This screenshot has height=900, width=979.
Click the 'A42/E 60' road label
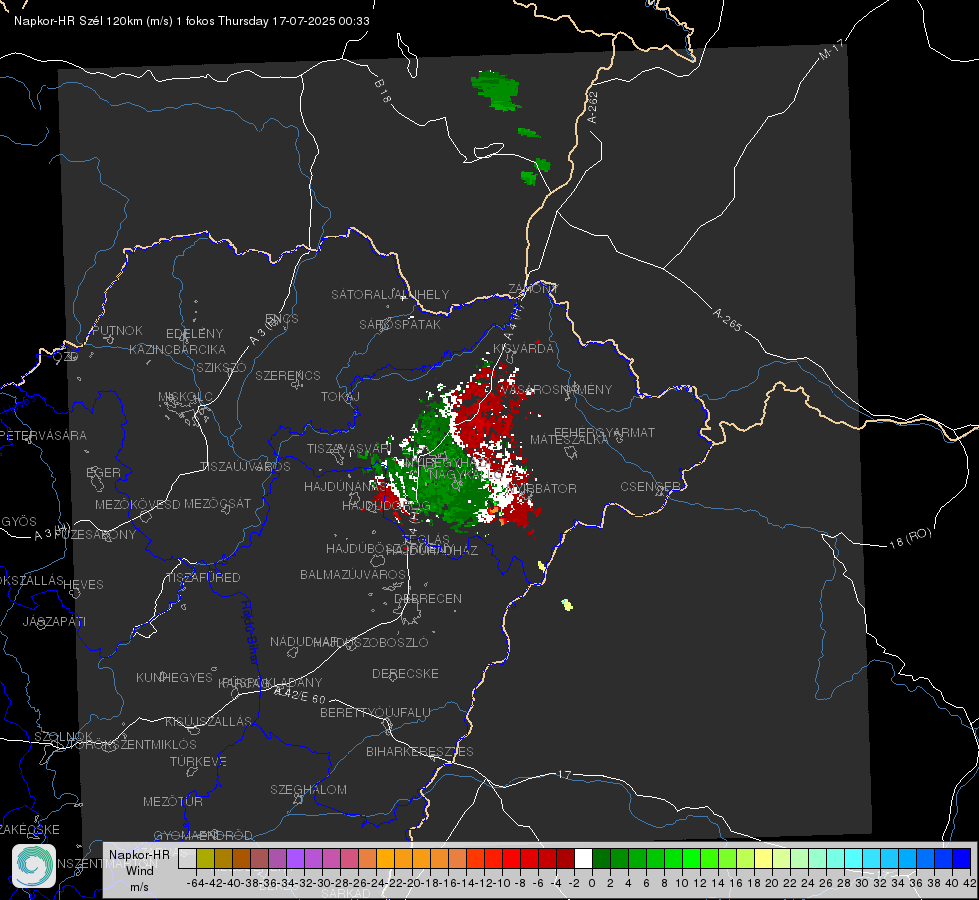[x=300, y=695]
